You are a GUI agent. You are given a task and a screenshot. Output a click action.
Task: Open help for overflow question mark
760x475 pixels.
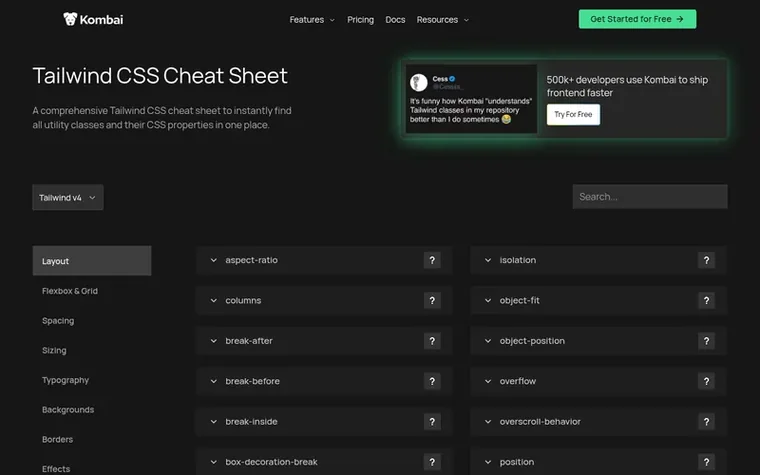[706, 381]
